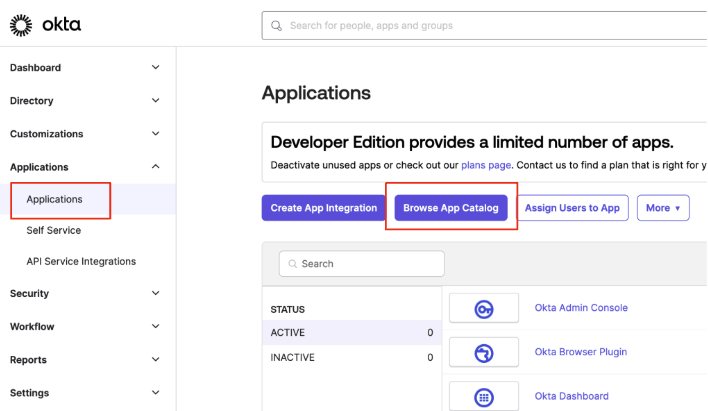Expand the Security sidebar chevron

click(155, 293)
